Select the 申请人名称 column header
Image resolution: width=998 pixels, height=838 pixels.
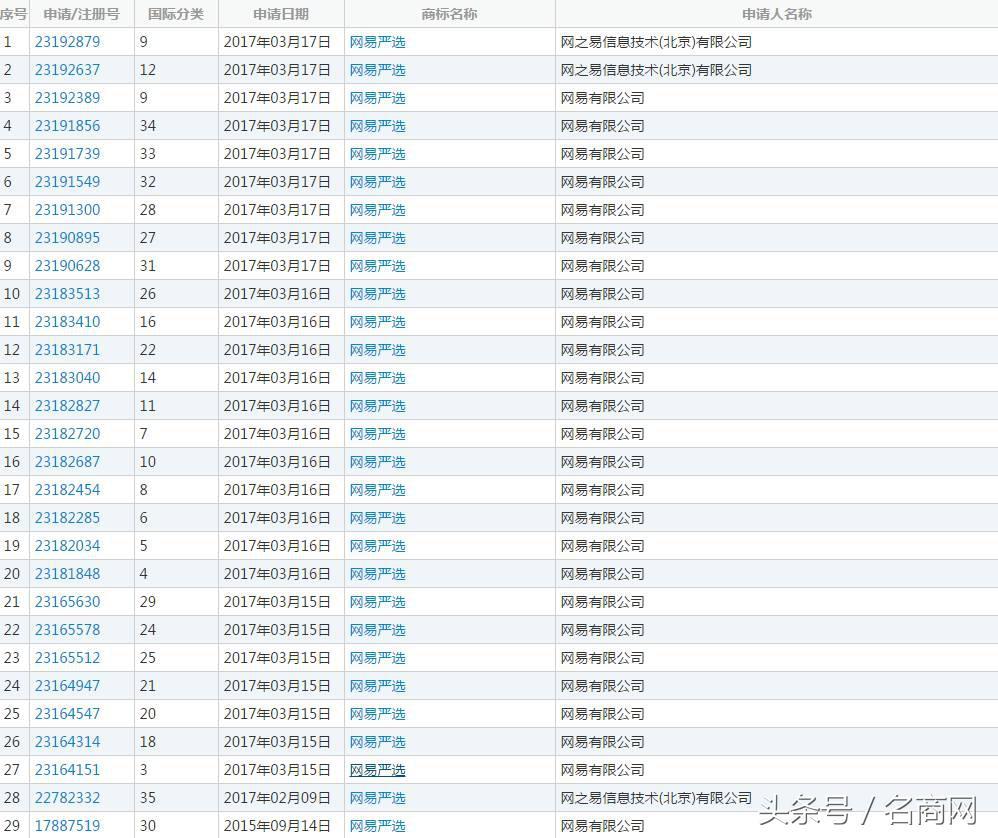777,14
